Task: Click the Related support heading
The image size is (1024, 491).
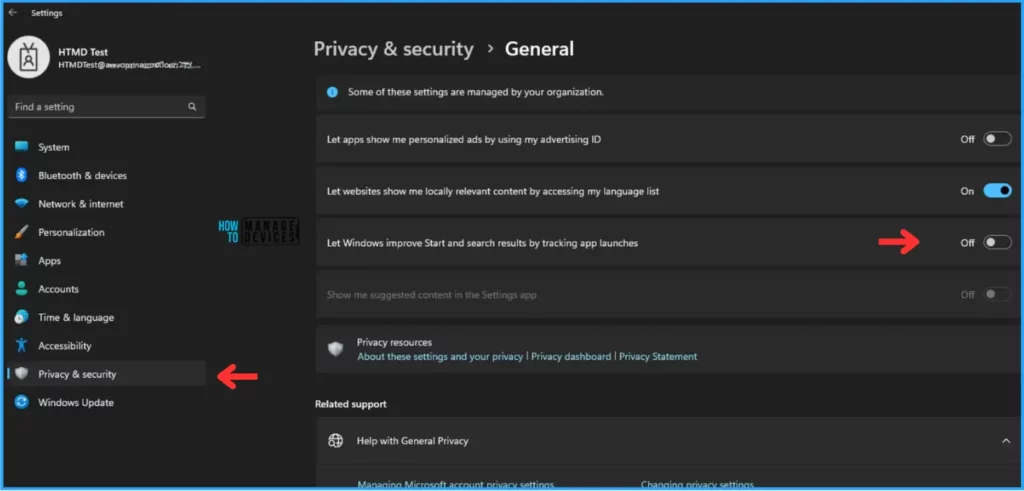Action: 351,404
